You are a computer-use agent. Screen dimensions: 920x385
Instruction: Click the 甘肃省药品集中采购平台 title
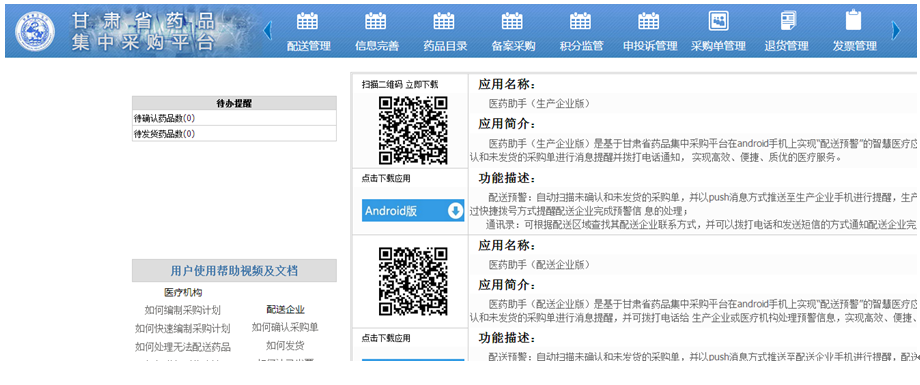(144, 32)
